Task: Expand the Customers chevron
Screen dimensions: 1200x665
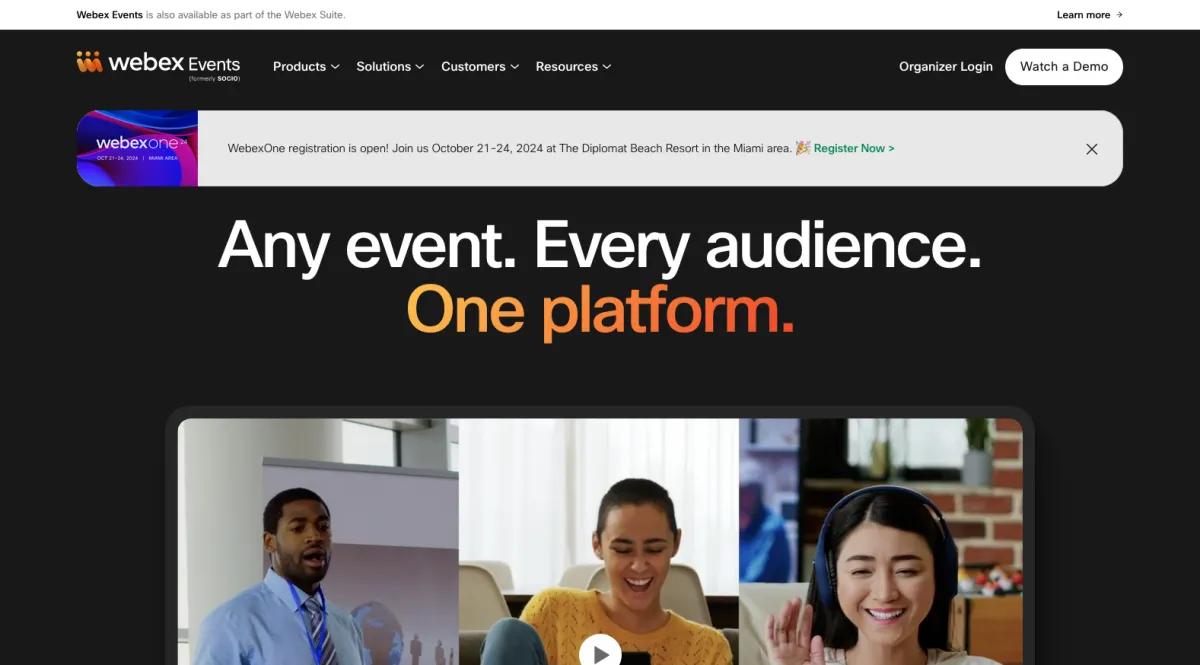Action: 515,67
